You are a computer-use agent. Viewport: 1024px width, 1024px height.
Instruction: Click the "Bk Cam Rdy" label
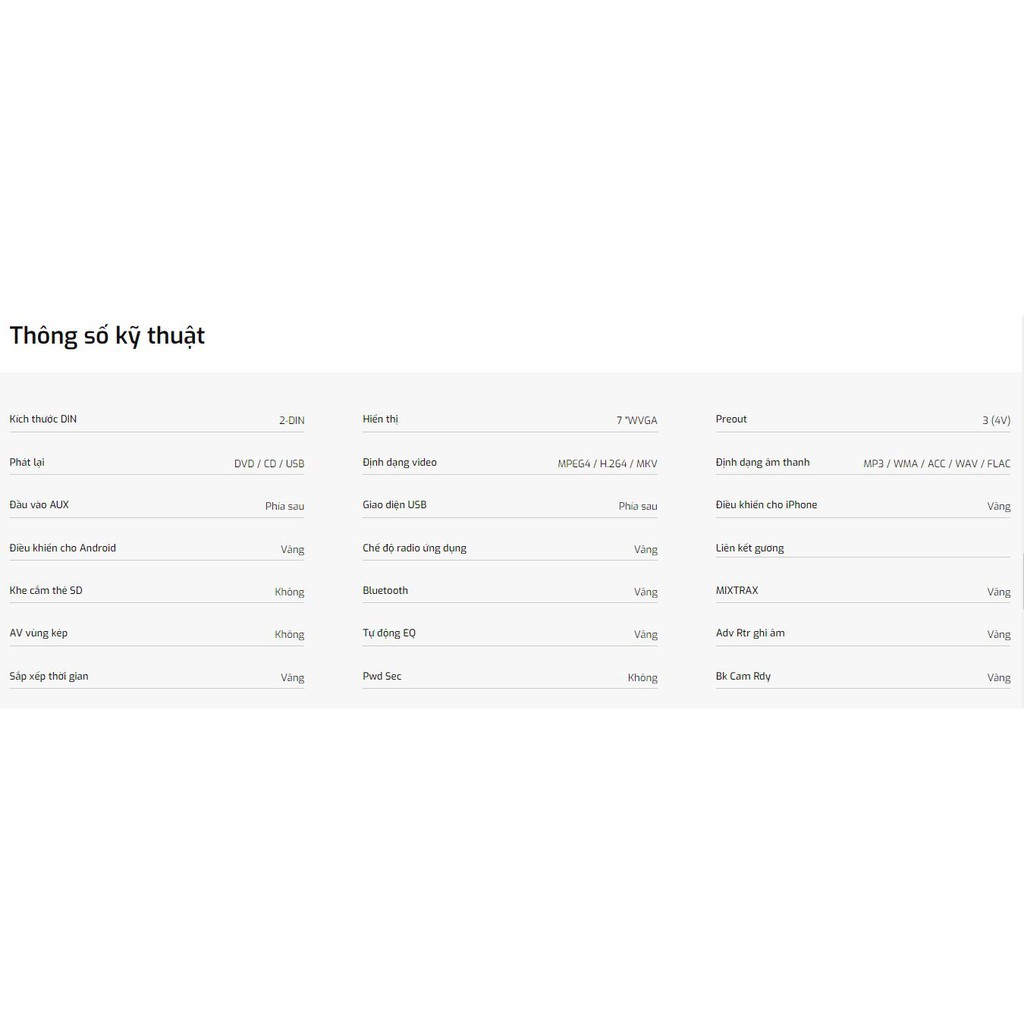[743, 676]
